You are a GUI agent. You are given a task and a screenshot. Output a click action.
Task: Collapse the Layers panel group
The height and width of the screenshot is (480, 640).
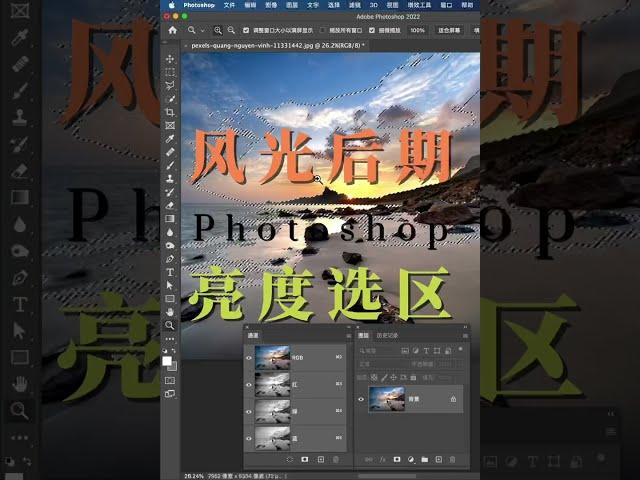click(x=465, y=327)
